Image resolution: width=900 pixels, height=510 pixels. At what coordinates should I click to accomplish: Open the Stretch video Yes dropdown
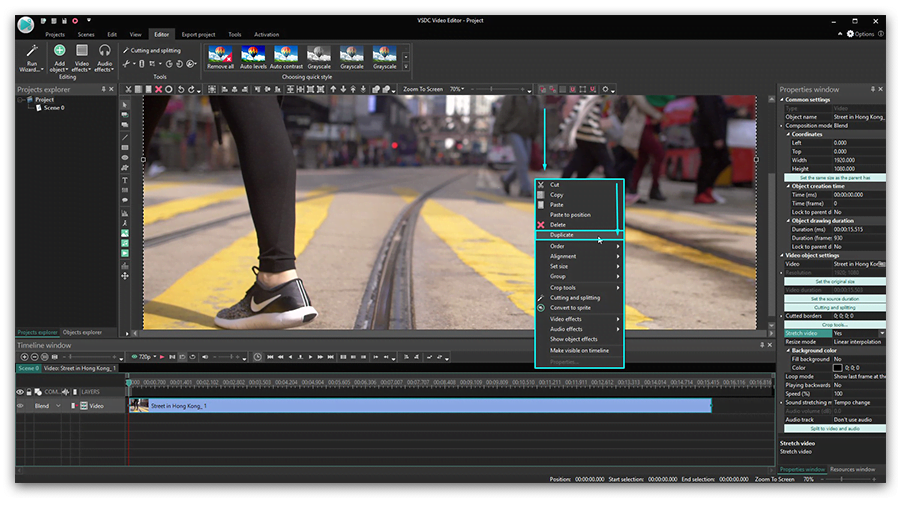(882, 333)
